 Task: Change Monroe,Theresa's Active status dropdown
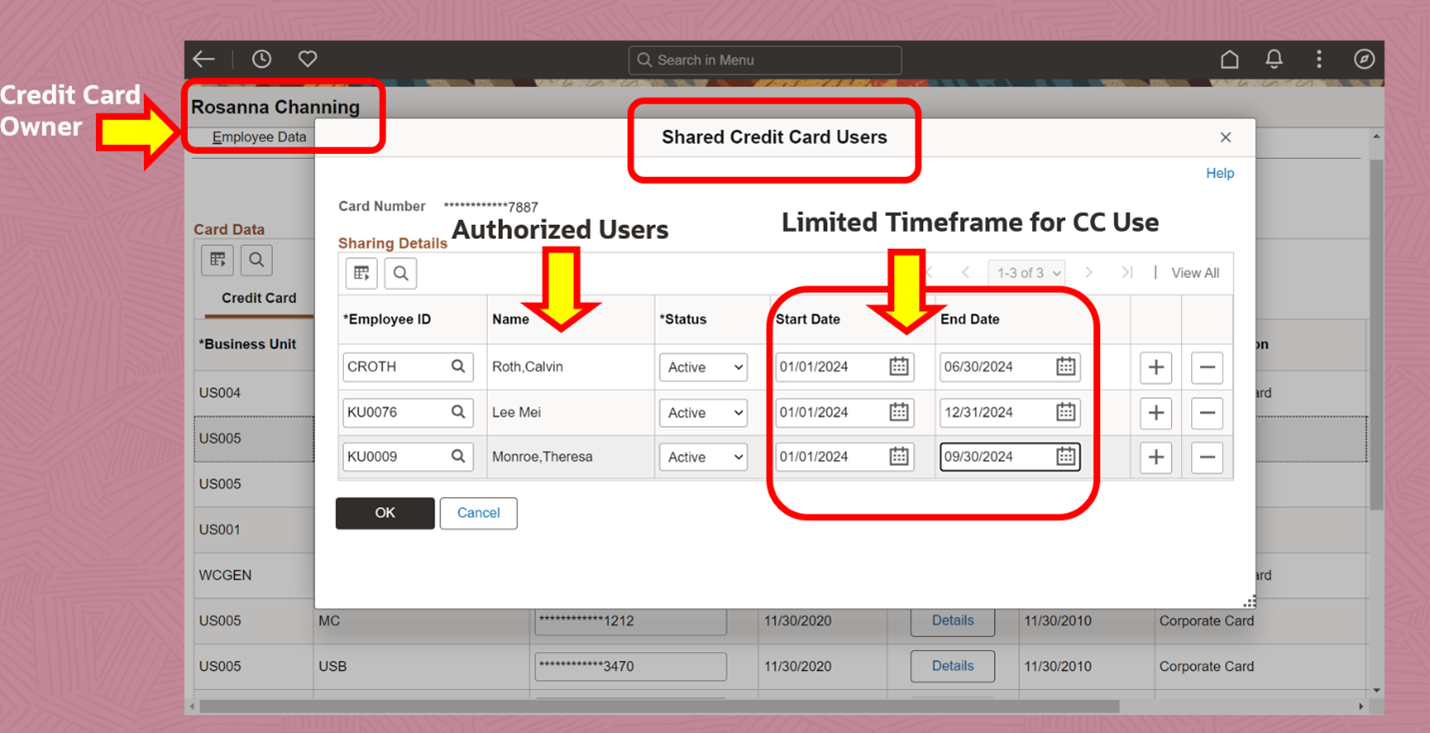703,457
